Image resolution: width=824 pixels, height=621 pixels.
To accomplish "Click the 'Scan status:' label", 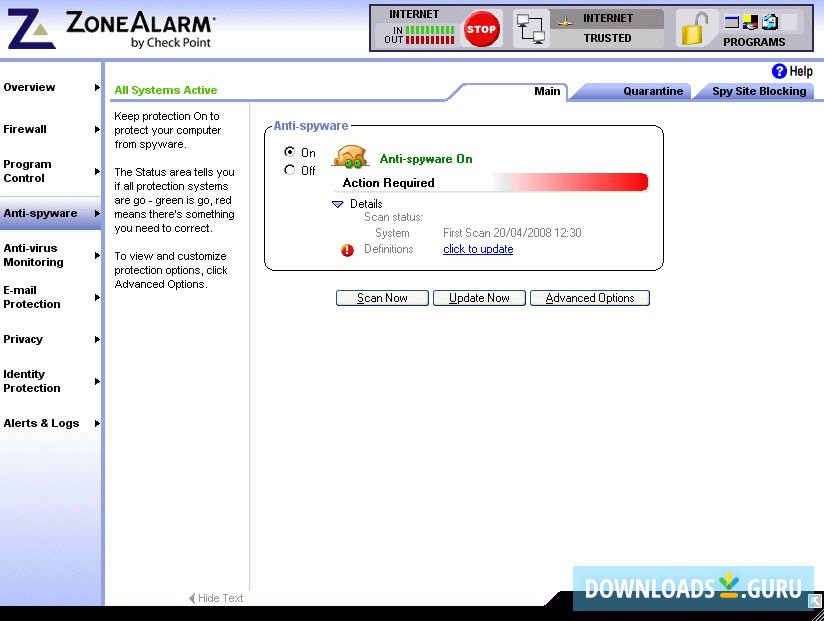I will pos(393,217).
